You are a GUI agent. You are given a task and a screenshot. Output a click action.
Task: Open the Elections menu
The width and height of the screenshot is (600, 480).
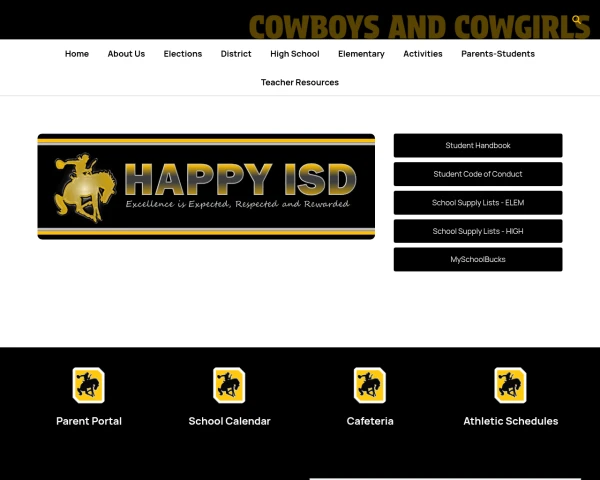pos(183,54)
